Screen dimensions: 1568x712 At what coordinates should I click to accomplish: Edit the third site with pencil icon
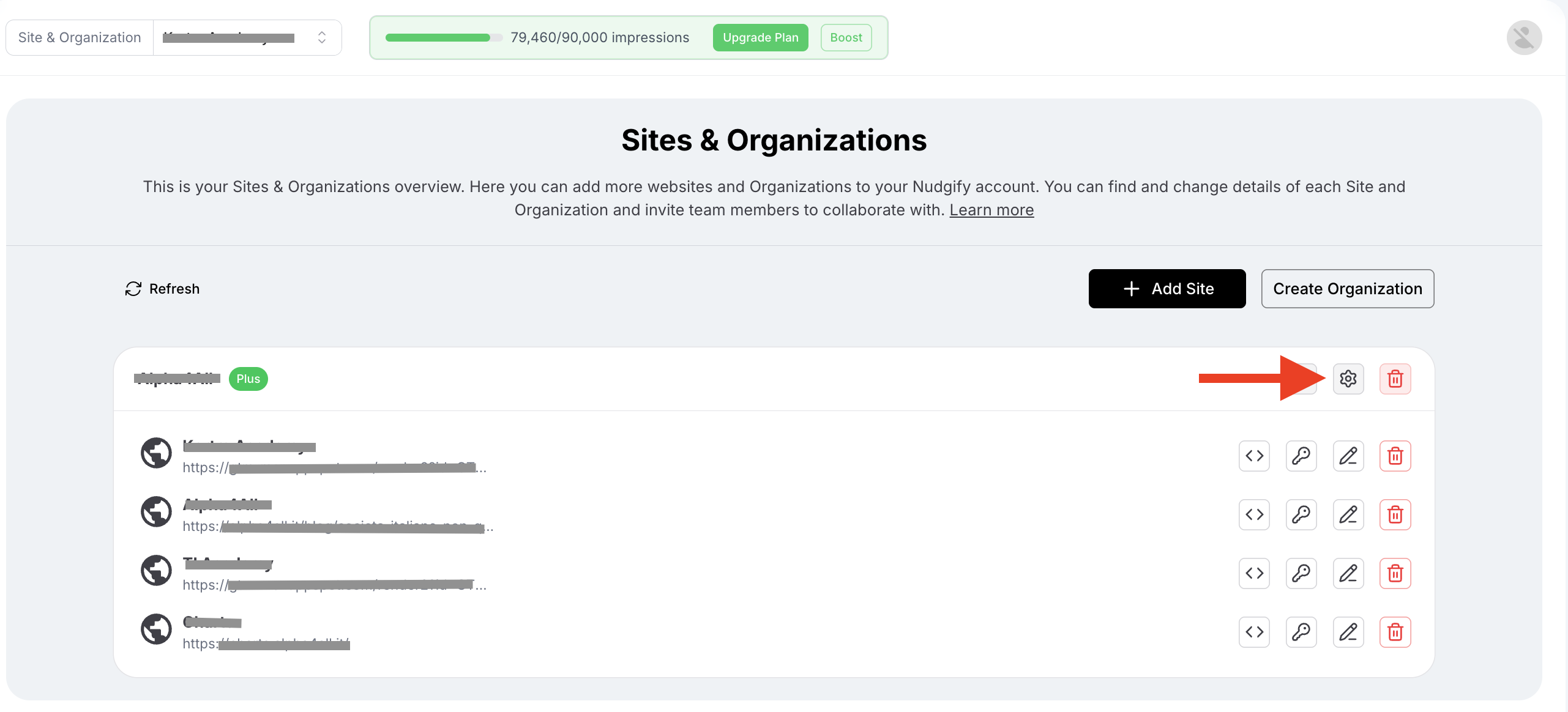(1348, 573)
